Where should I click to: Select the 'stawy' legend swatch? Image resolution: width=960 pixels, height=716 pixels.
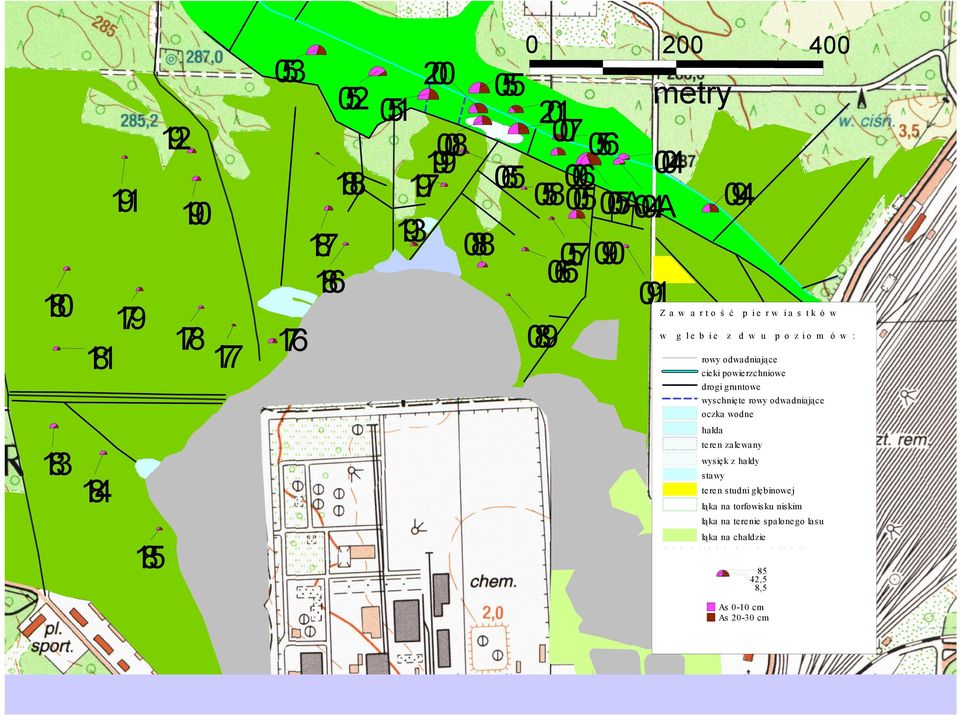[x=680, y=475]
